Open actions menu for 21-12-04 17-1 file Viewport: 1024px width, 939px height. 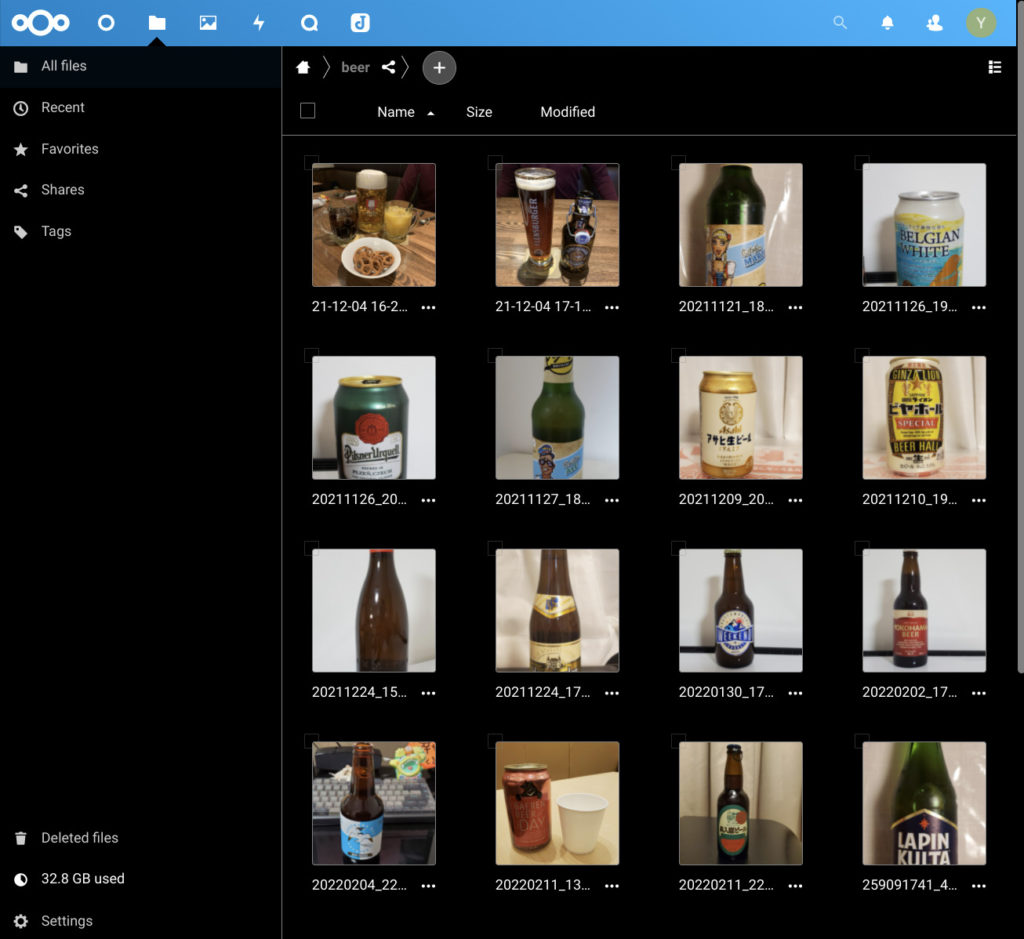coord(612,307)
